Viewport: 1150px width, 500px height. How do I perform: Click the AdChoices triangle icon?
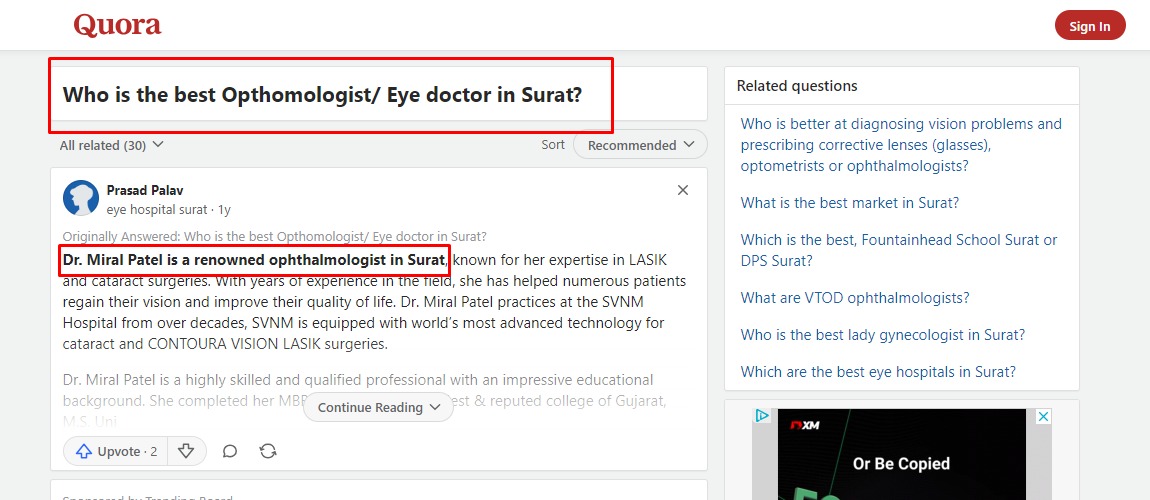(x=762, y=416)
